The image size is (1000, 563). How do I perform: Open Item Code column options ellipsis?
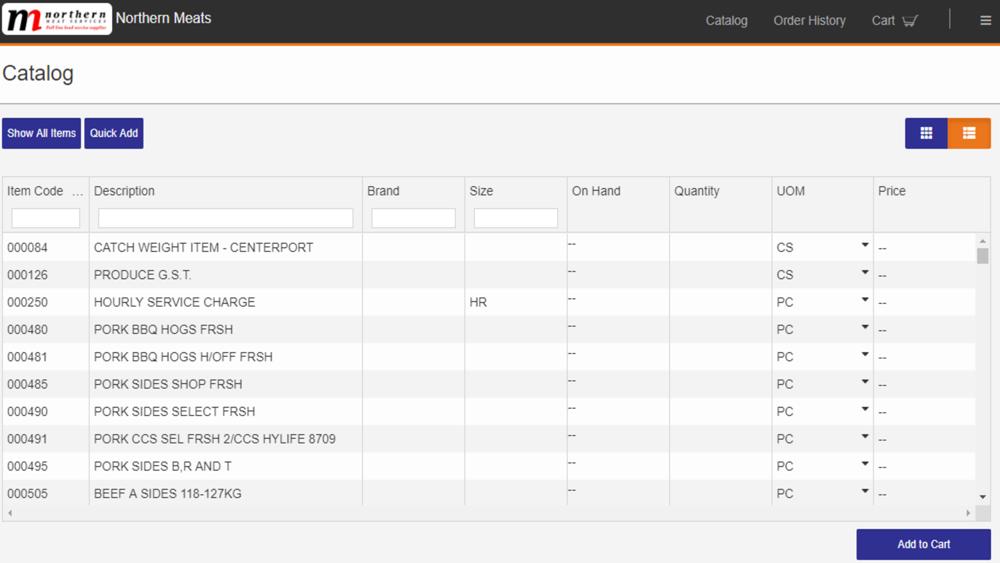pyautogui.click(x=78, y=192)
